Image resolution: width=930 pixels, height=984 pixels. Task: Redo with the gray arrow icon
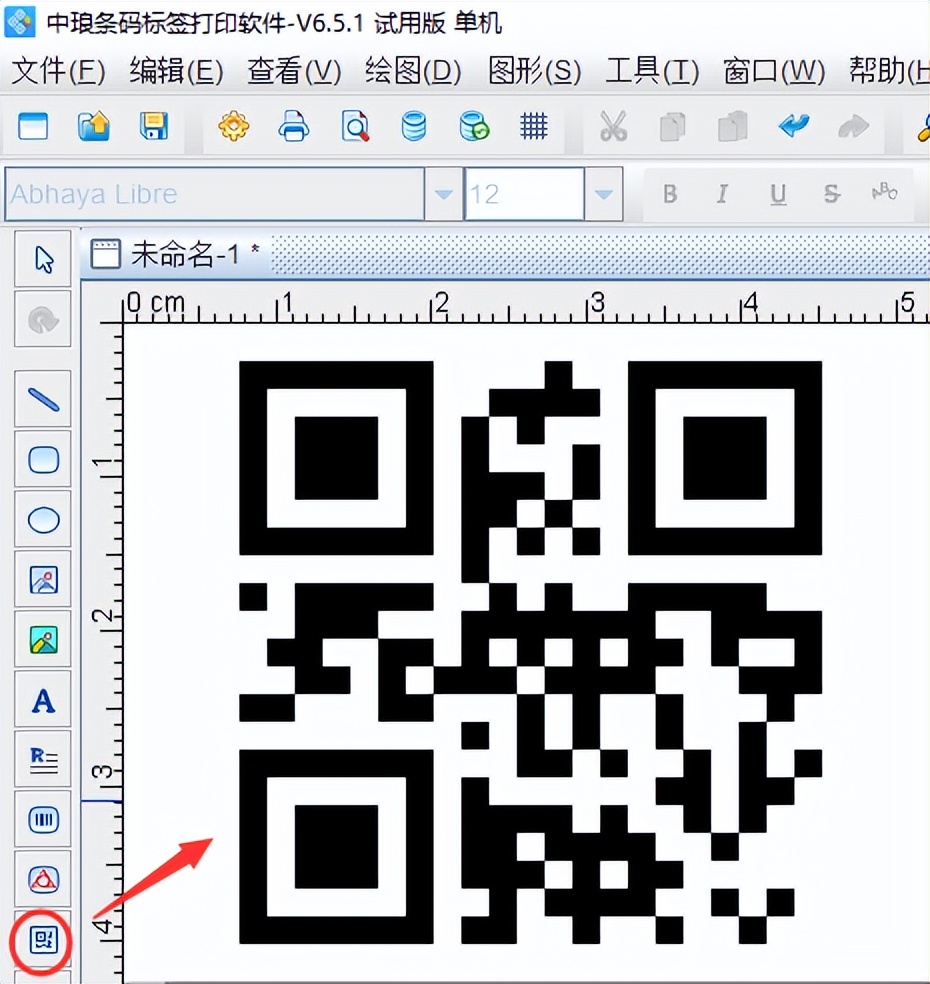[853, 126]
